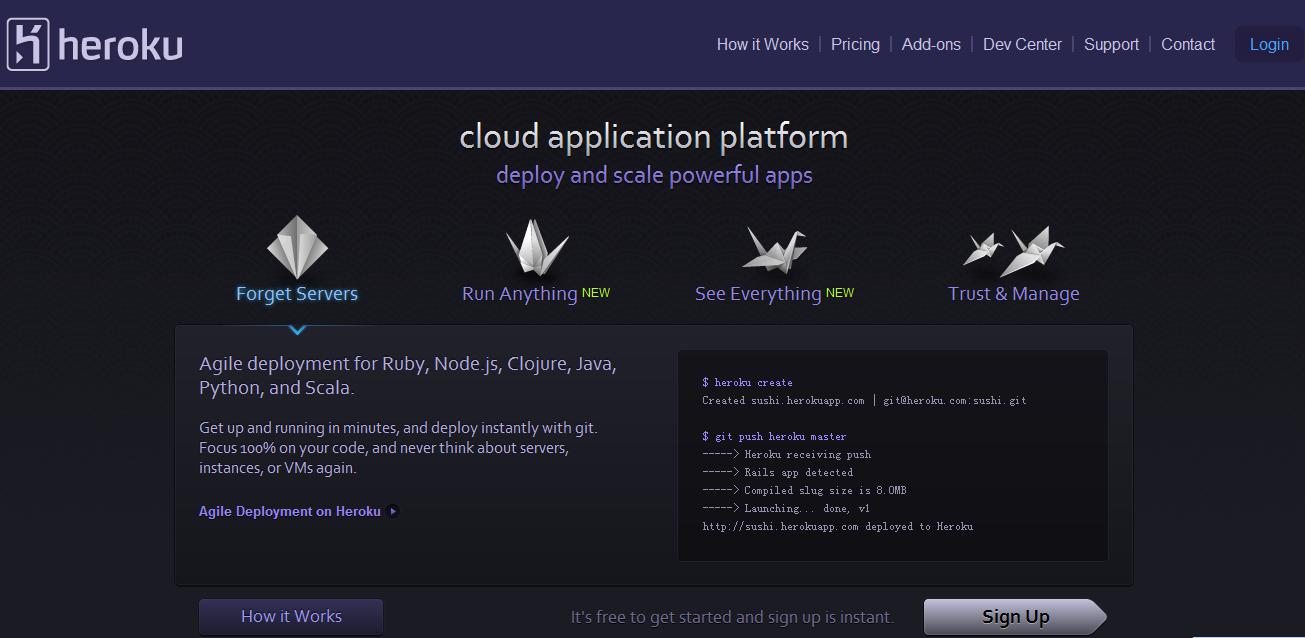Click the Agile deployment for Ruby heading
Viewport: 1305px width, 638px height.
408,375
